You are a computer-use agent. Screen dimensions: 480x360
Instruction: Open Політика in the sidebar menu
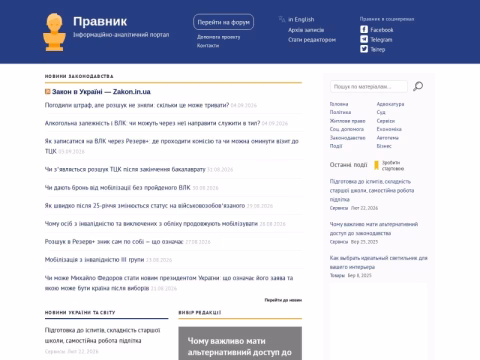point(340,112)
